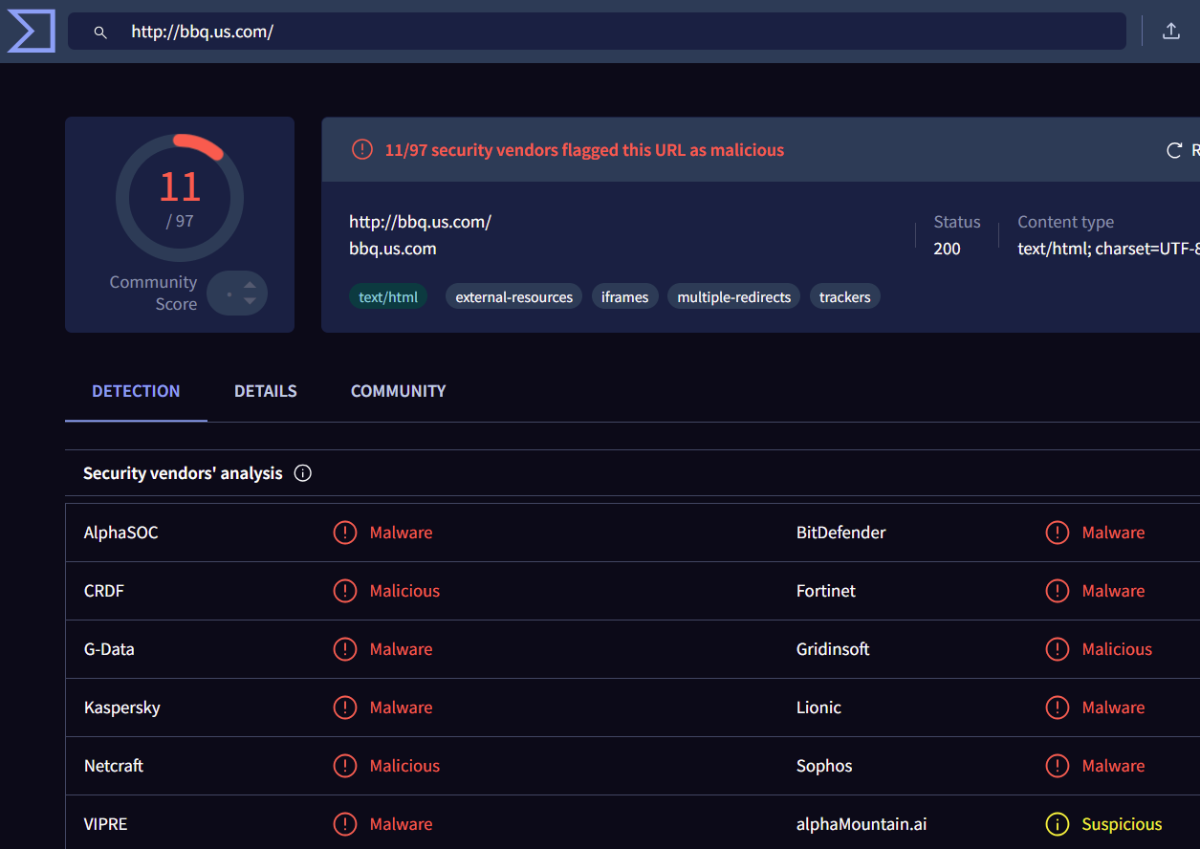Click the G-Data vendor name
1200x849 pixels.
109,649
